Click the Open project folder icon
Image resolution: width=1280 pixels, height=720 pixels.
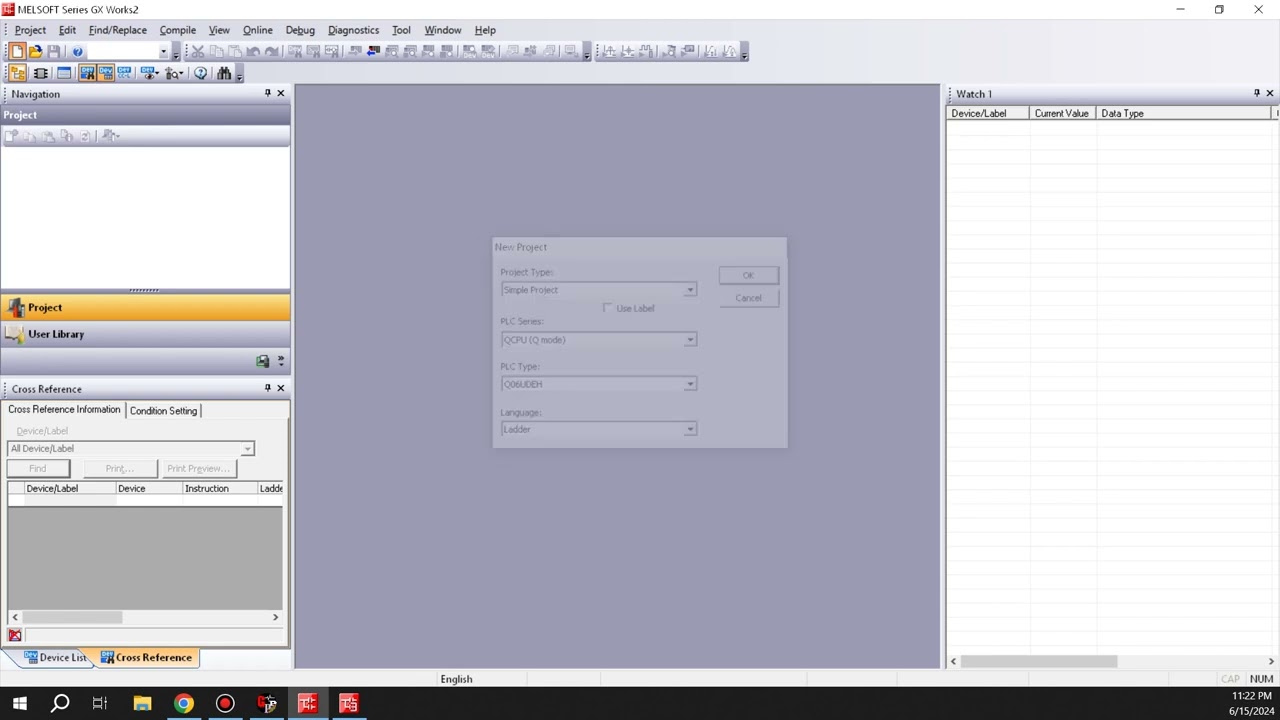36,51
